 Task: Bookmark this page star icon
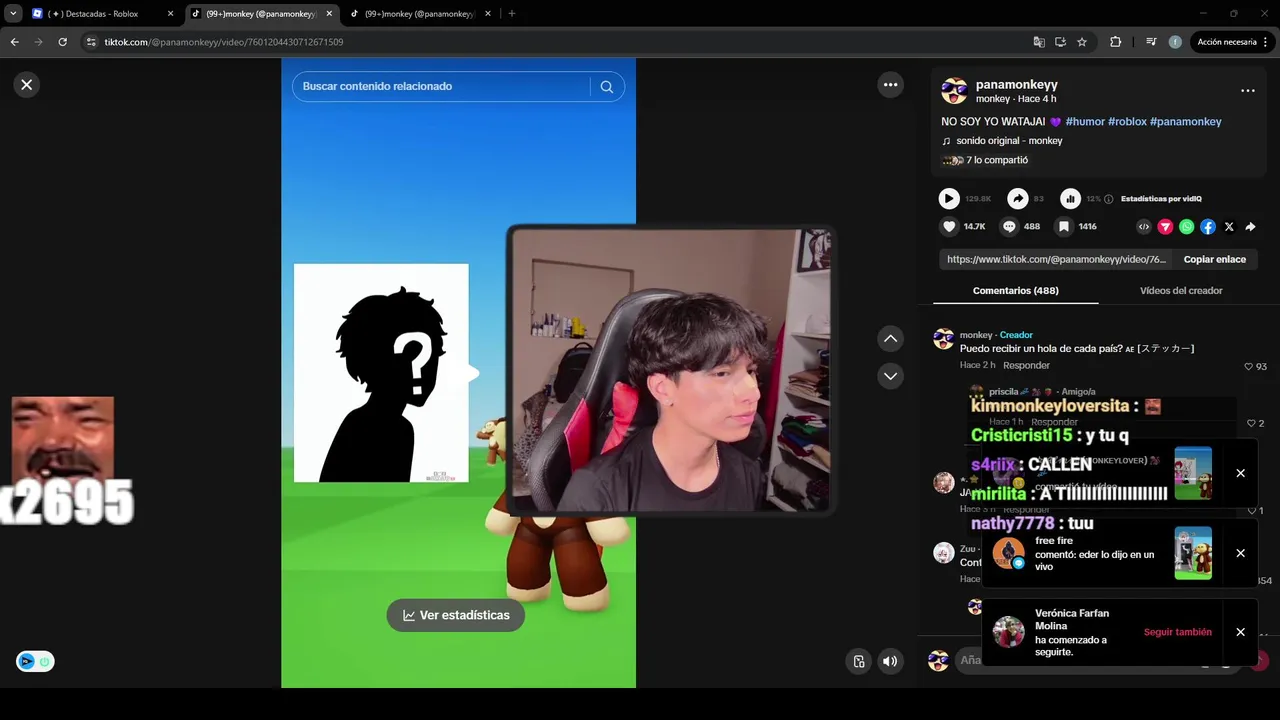click(1082, 42)
